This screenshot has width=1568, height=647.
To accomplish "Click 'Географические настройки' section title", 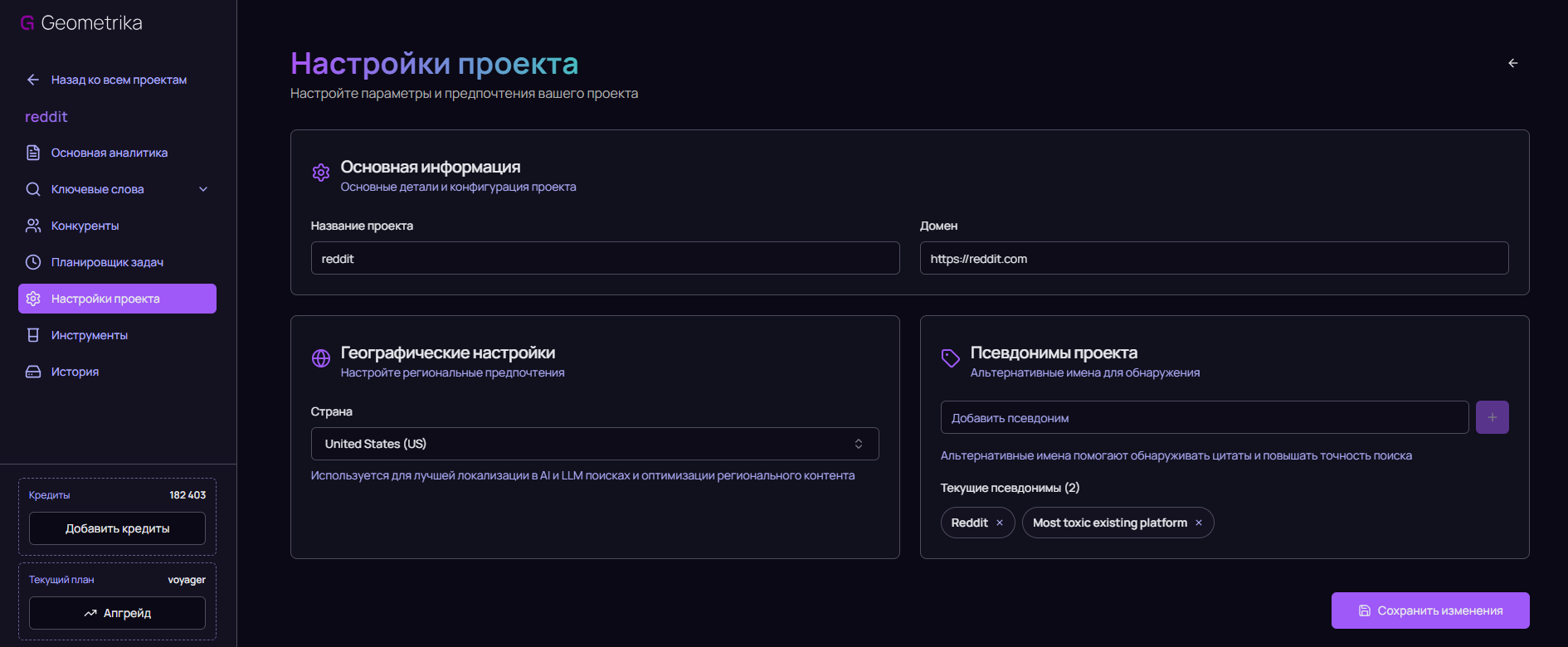I will point(448,353).
